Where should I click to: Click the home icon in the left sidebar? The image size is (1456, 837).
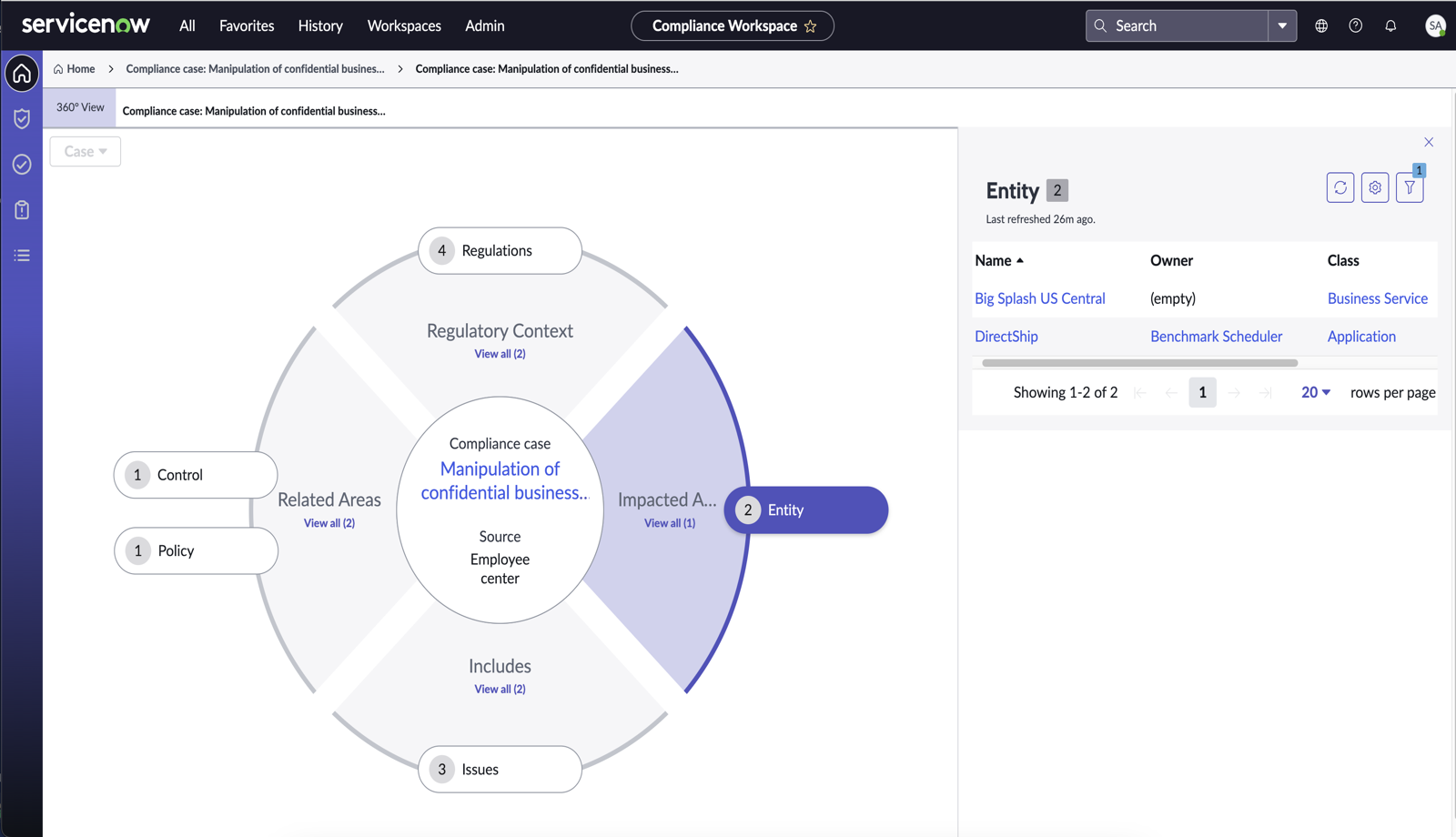point(22,73)
